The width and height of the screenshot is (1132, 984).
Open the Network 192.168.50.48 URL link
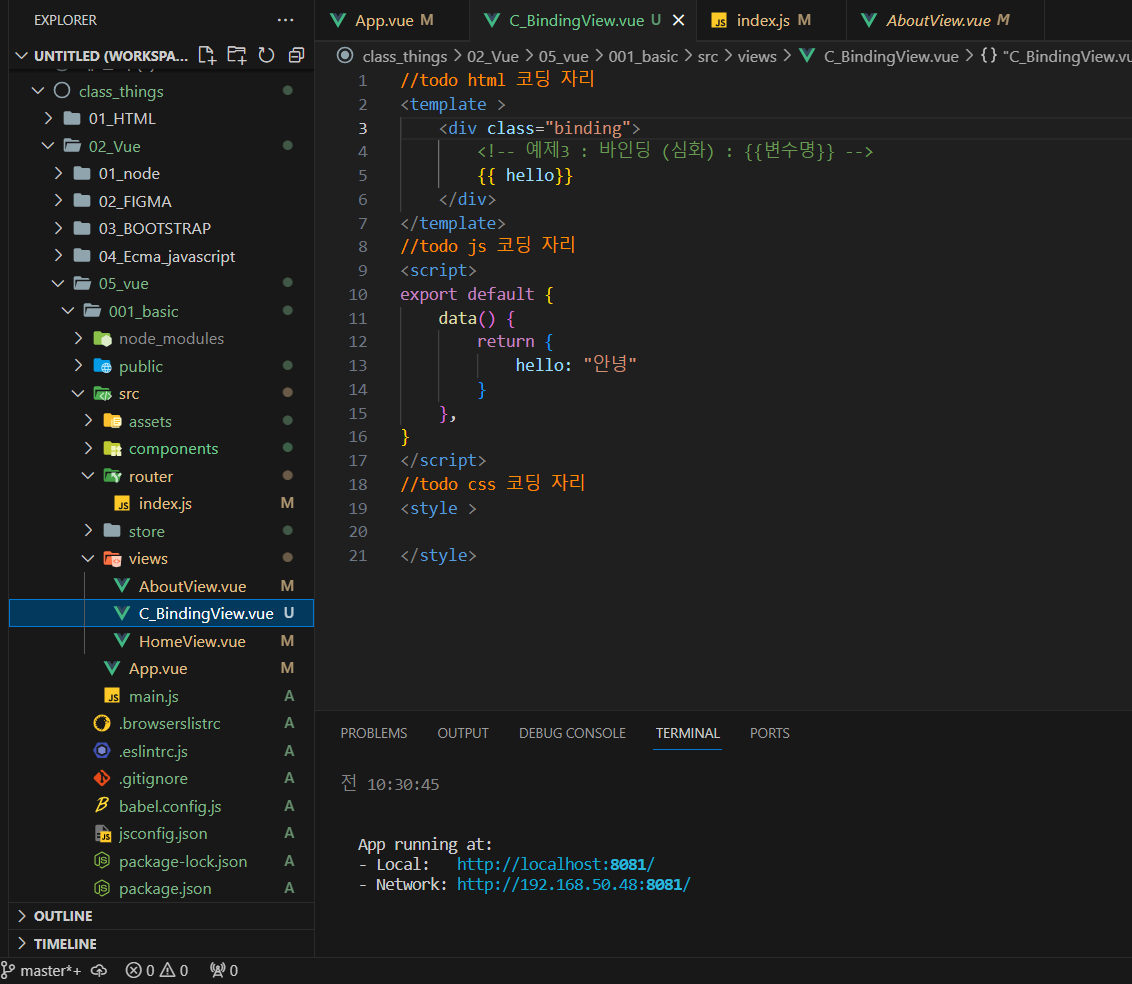(x=573, y=884)
